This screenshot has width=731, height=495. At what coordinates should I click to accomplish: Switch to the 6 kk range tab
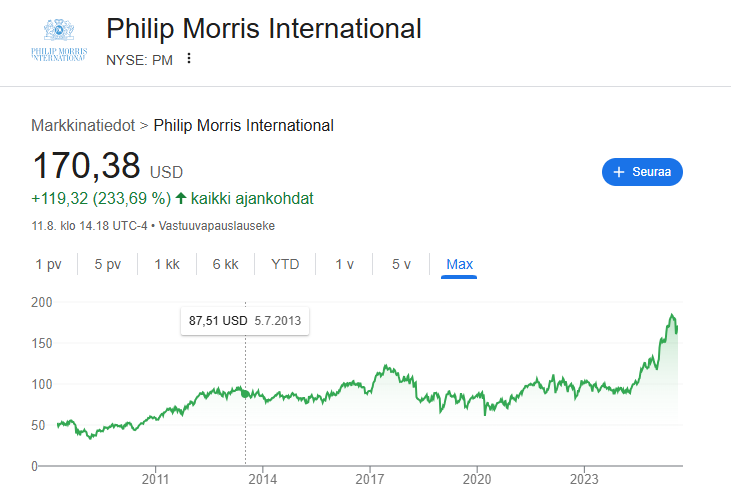click(225, 264)
